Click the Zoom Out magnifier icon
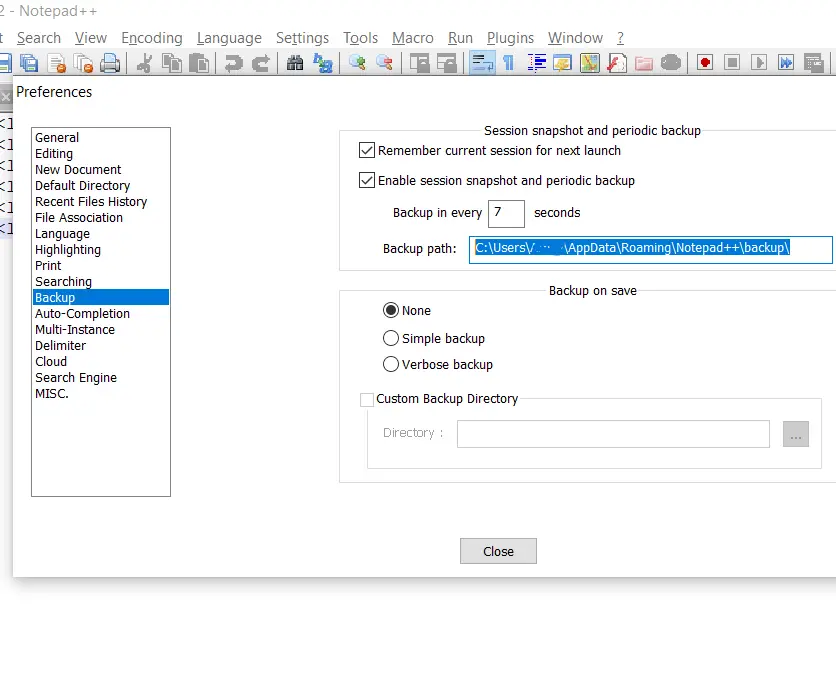 point(384,63)
